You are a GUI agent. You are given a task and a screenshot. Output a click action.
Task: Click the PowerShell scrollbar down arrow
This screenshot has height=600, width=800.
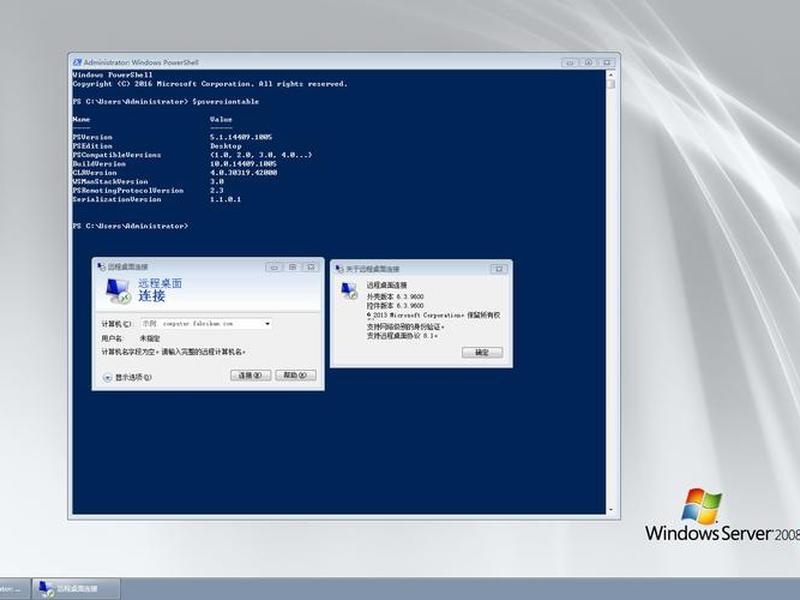pos(611,510)
